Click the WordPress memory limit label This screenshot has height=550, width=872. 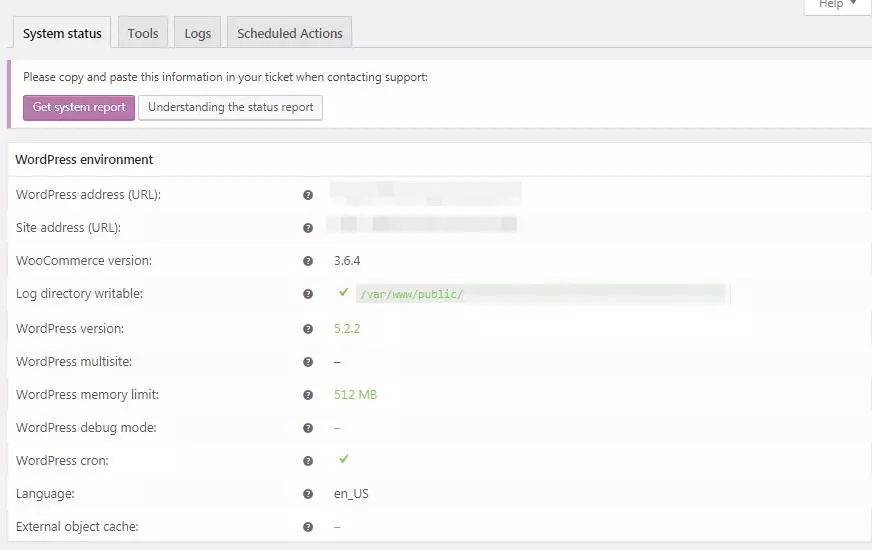tap(87, 395)
